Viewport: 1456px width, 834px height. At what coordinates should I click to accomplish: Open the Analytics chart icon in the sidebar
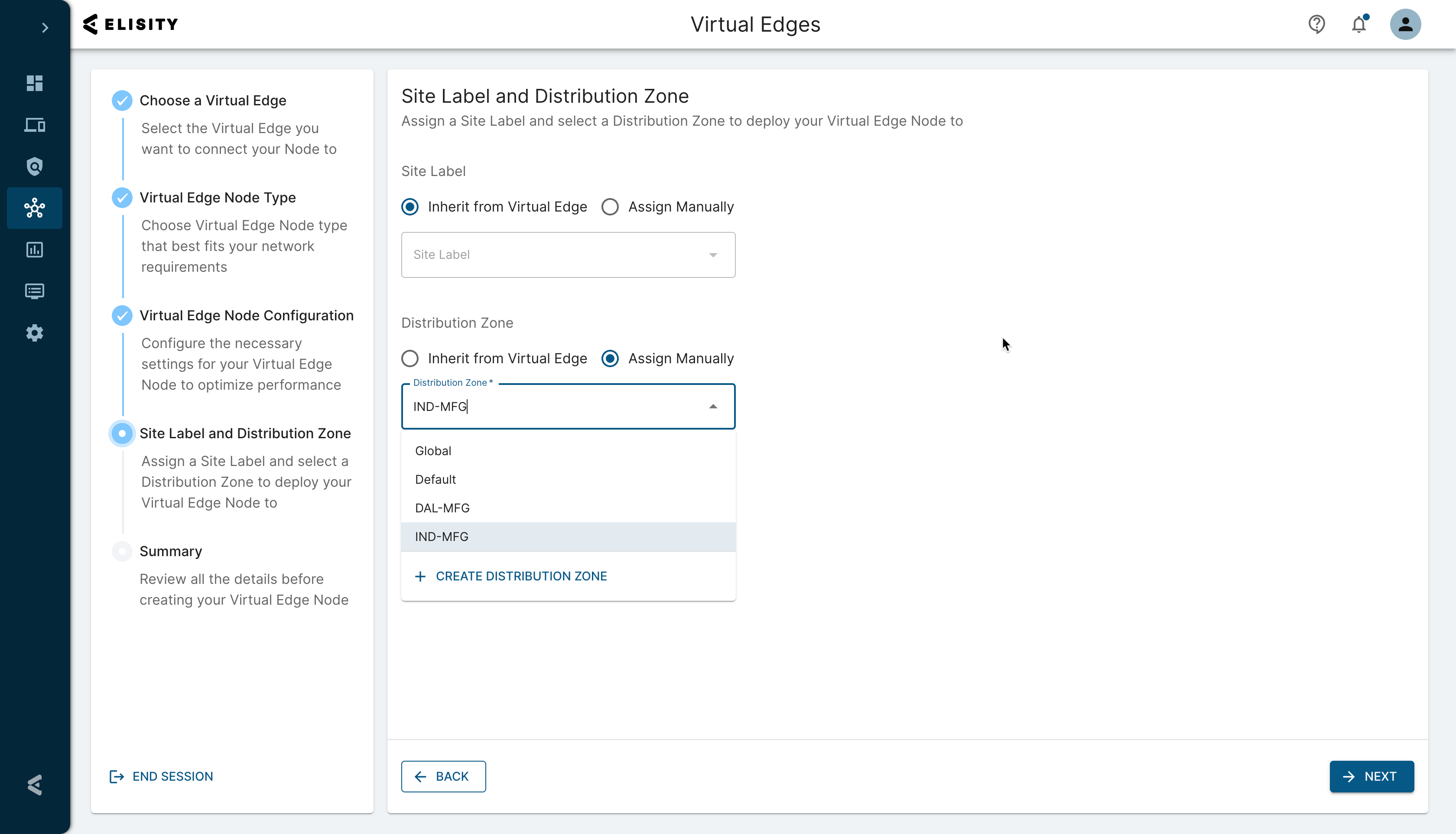pyautogui.click(x=34, y=250)
